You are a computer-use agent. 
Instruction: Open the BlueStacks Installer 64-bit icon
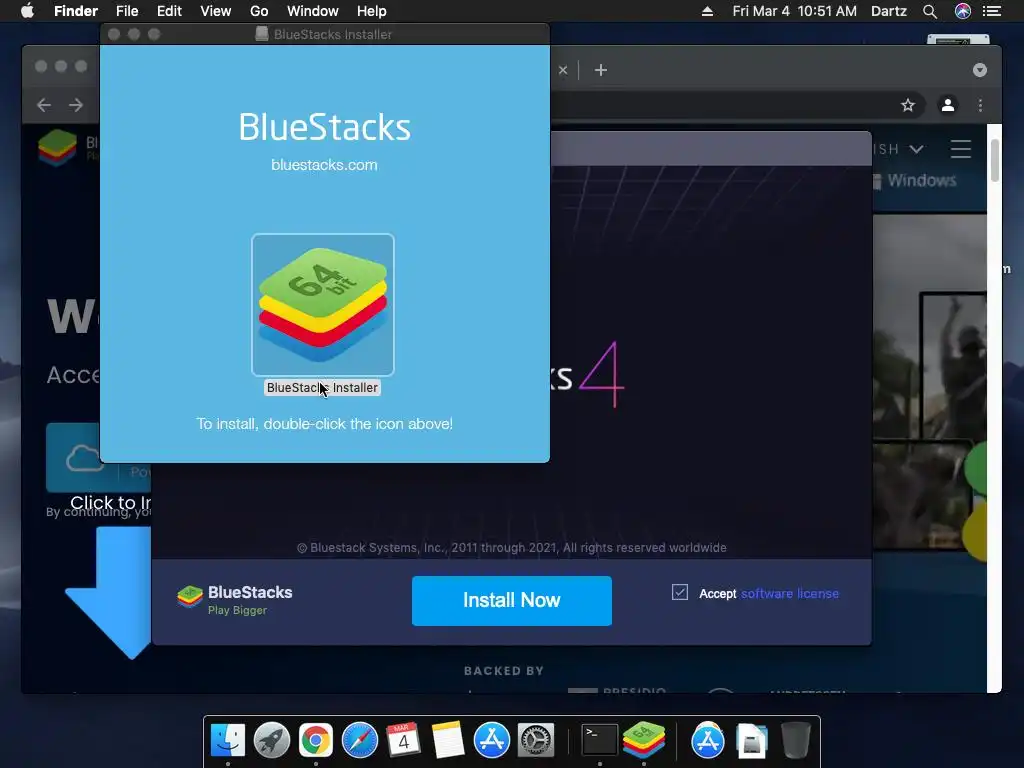click(323, 304)
